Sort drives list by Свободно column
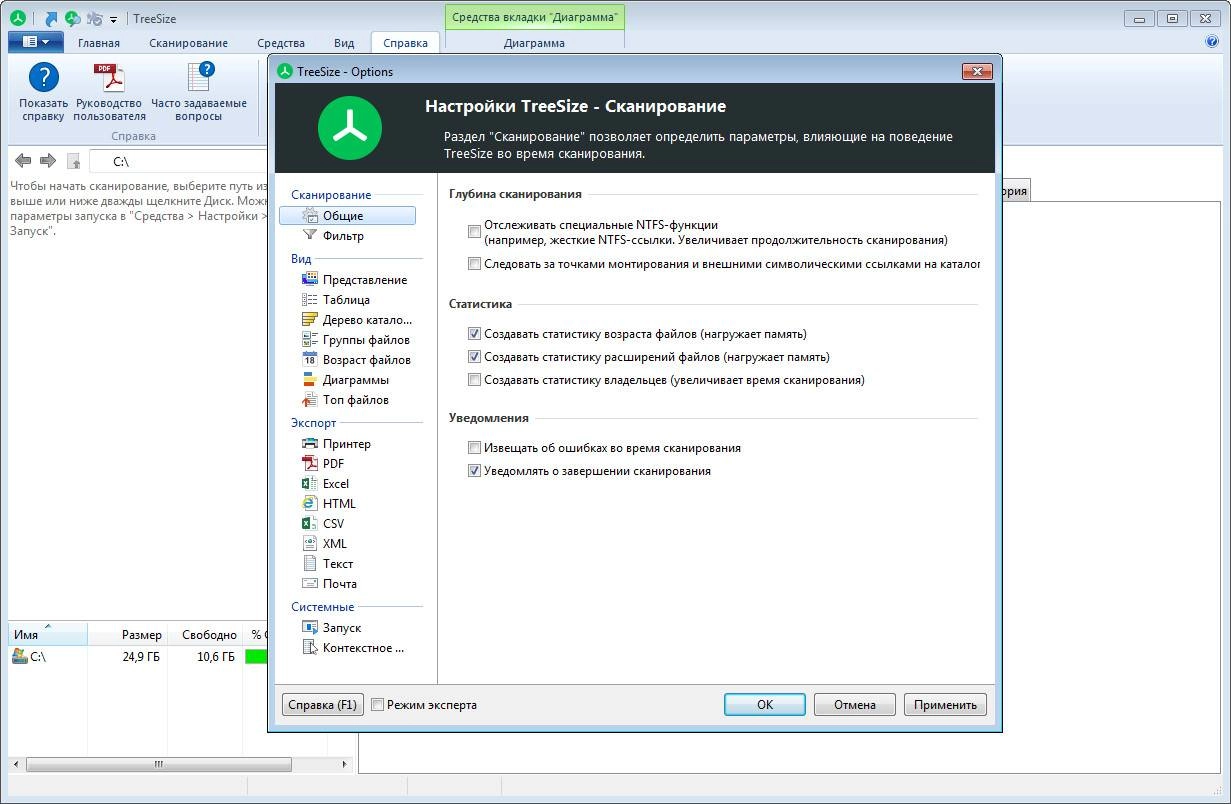The image size is (1231, 804). 205,634
